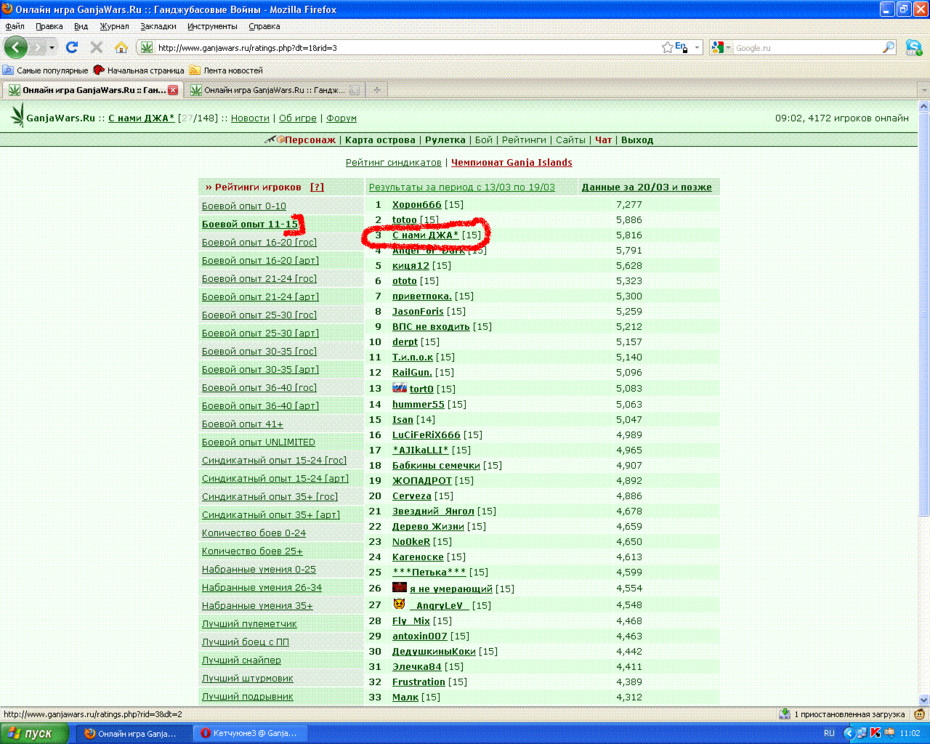Click the Windows пуск Start button

[x=34, y=733]
